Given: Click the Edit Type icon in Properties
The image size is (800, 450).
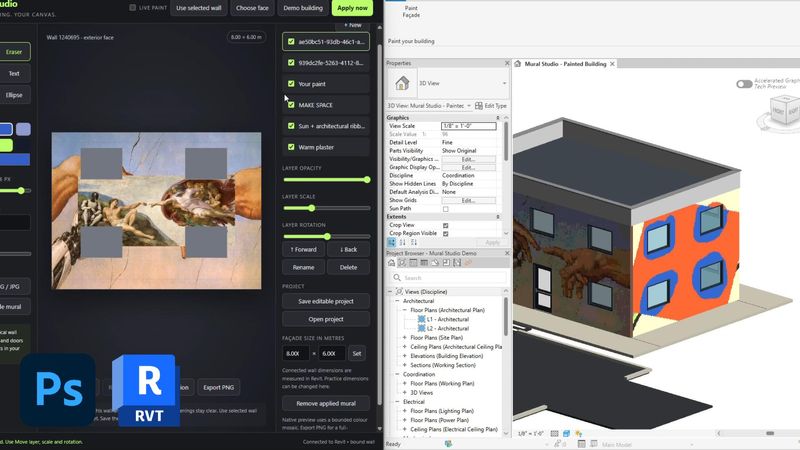Looking at the screenshot, I should pos(479,106).
